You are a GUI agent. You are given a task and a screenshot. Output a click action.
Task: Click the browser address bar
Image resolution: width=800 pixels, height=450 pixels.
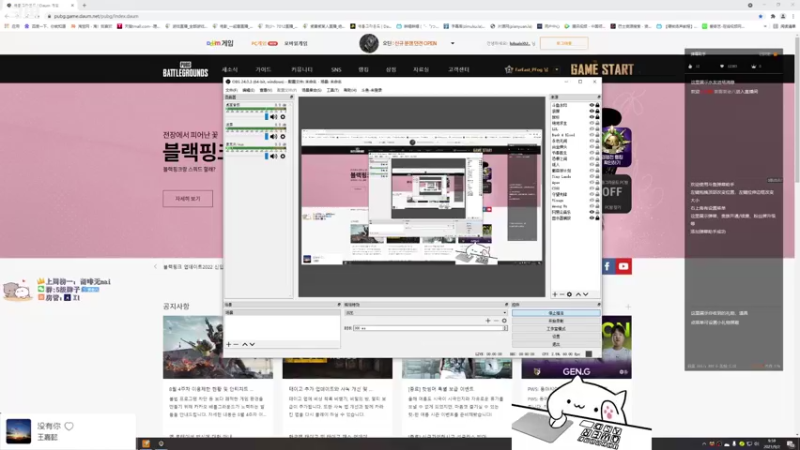click(x=398, y=16)
